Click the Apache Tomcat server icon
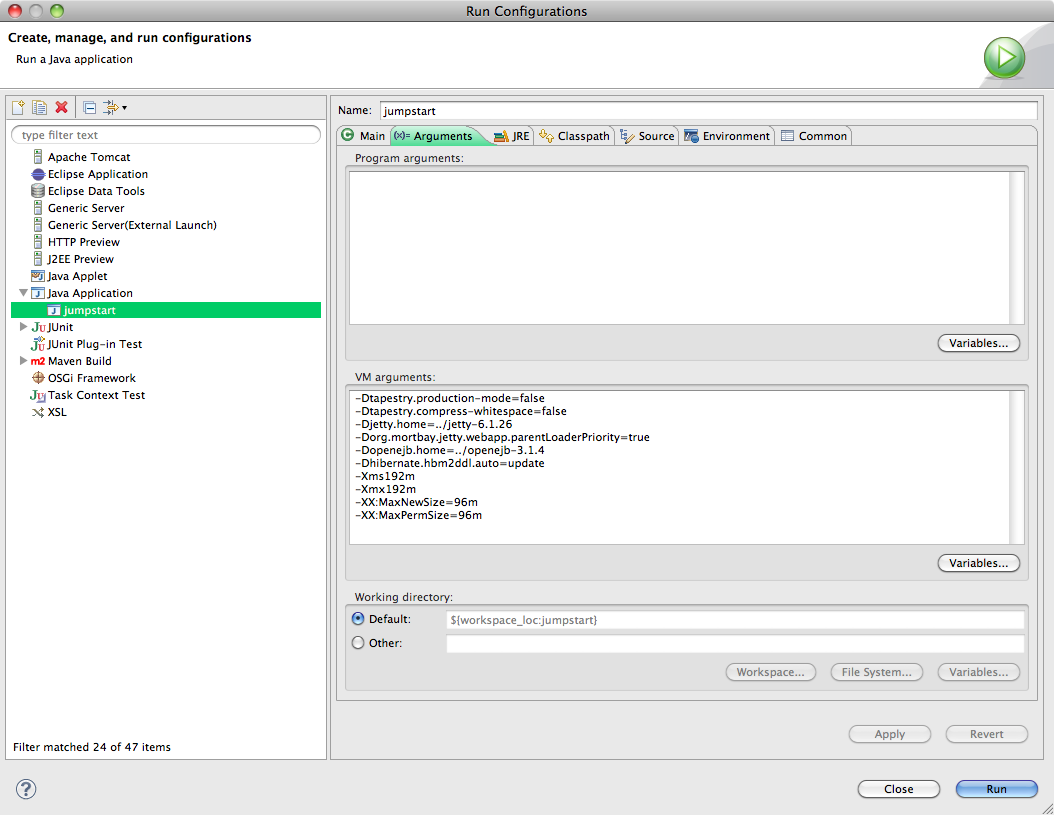Viewport: 1054px width, 815px height. [x=38, y=157]
